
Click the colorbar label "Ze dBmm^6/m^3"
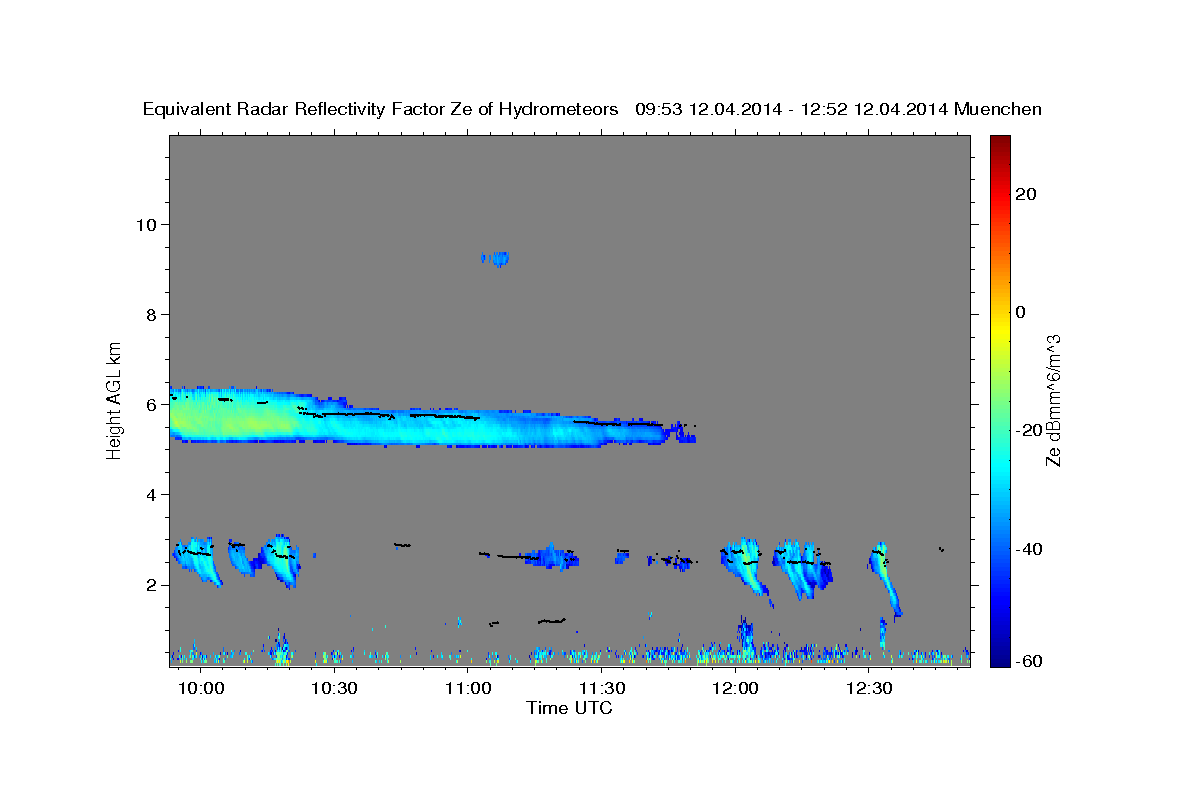pyautogui.click(x=1053, y=400)
